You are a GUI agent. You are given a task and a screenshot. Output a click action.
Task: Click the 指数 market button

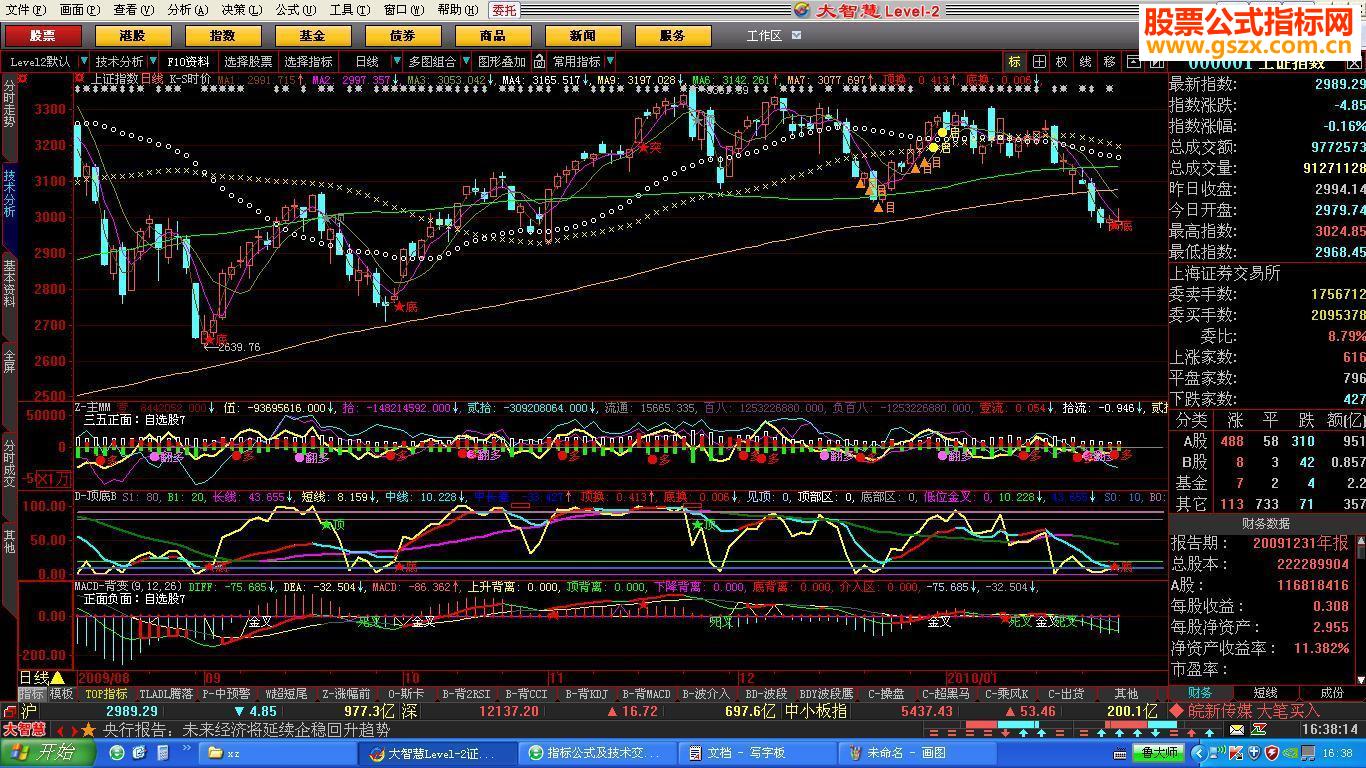pyautogui.click(x=222, y=36)
